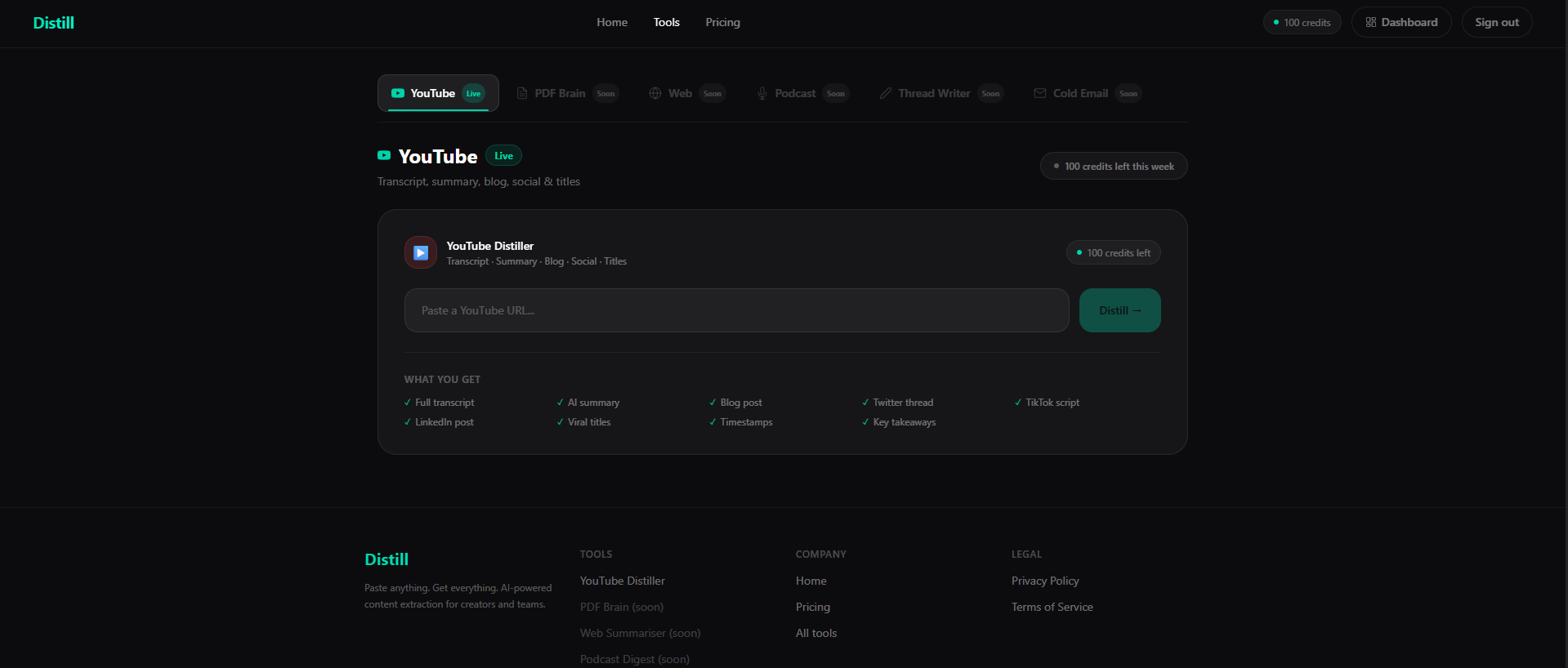The image size is (1568, 668).
Task: Click the YouTube Distiller play icon
Action: [x=421, y=252]
